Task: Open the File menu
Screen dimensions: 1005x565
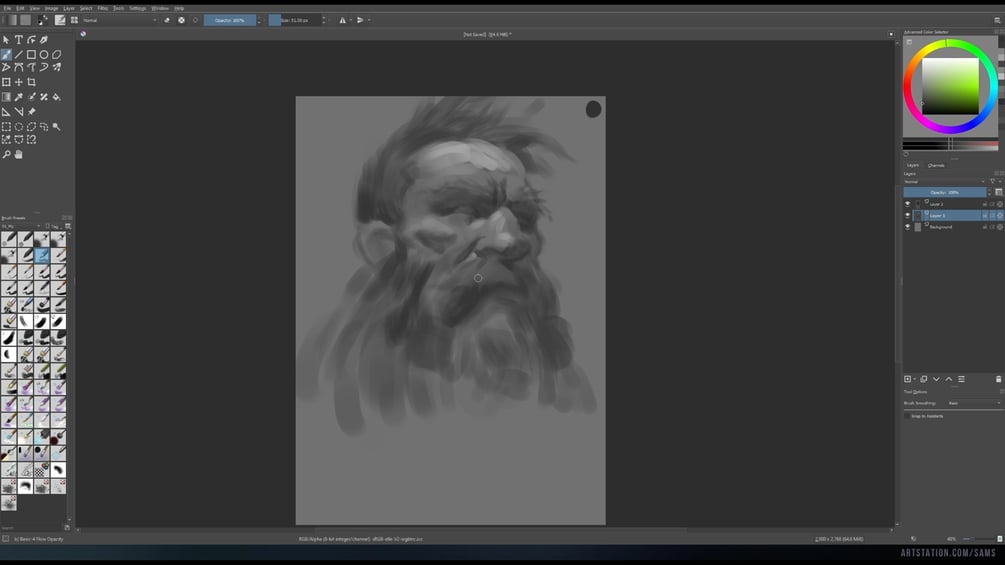Action: [7, 8]
